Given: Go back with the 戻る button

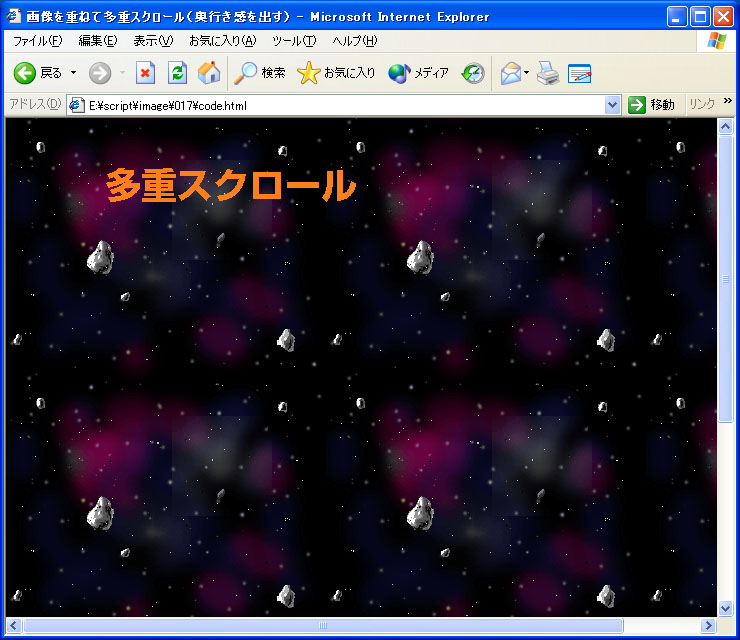Looking at the screenshot, I should click(38, 73).
